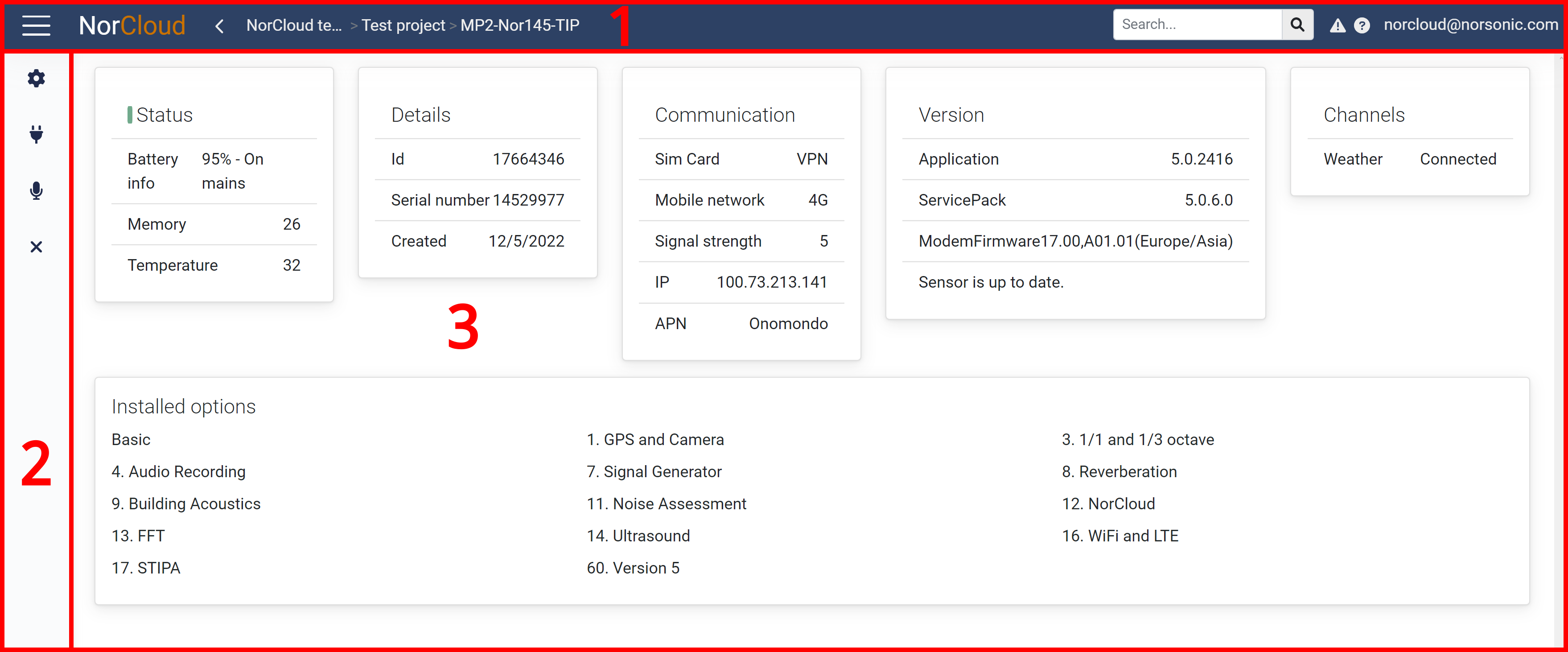Click '12. NorCloud' option
Screen dimensions: 1568x652
pos(1108,503)
